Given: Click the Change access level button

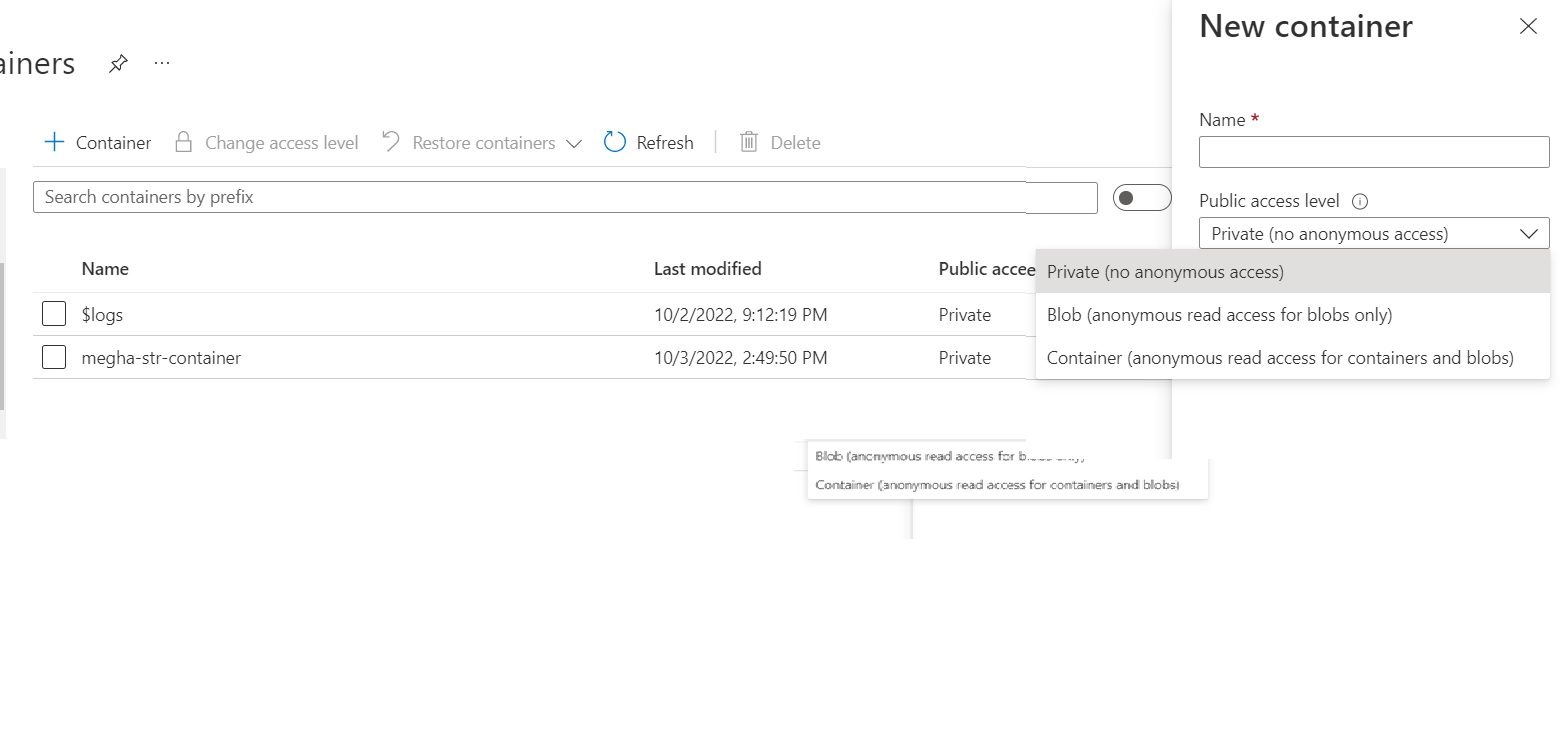Looking at the screenshot, I should pos(266,142).
